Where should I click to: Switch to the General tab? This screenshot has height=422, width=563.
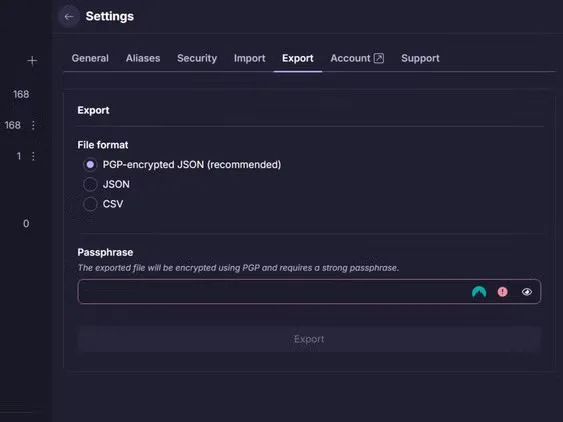click(90, 58)
